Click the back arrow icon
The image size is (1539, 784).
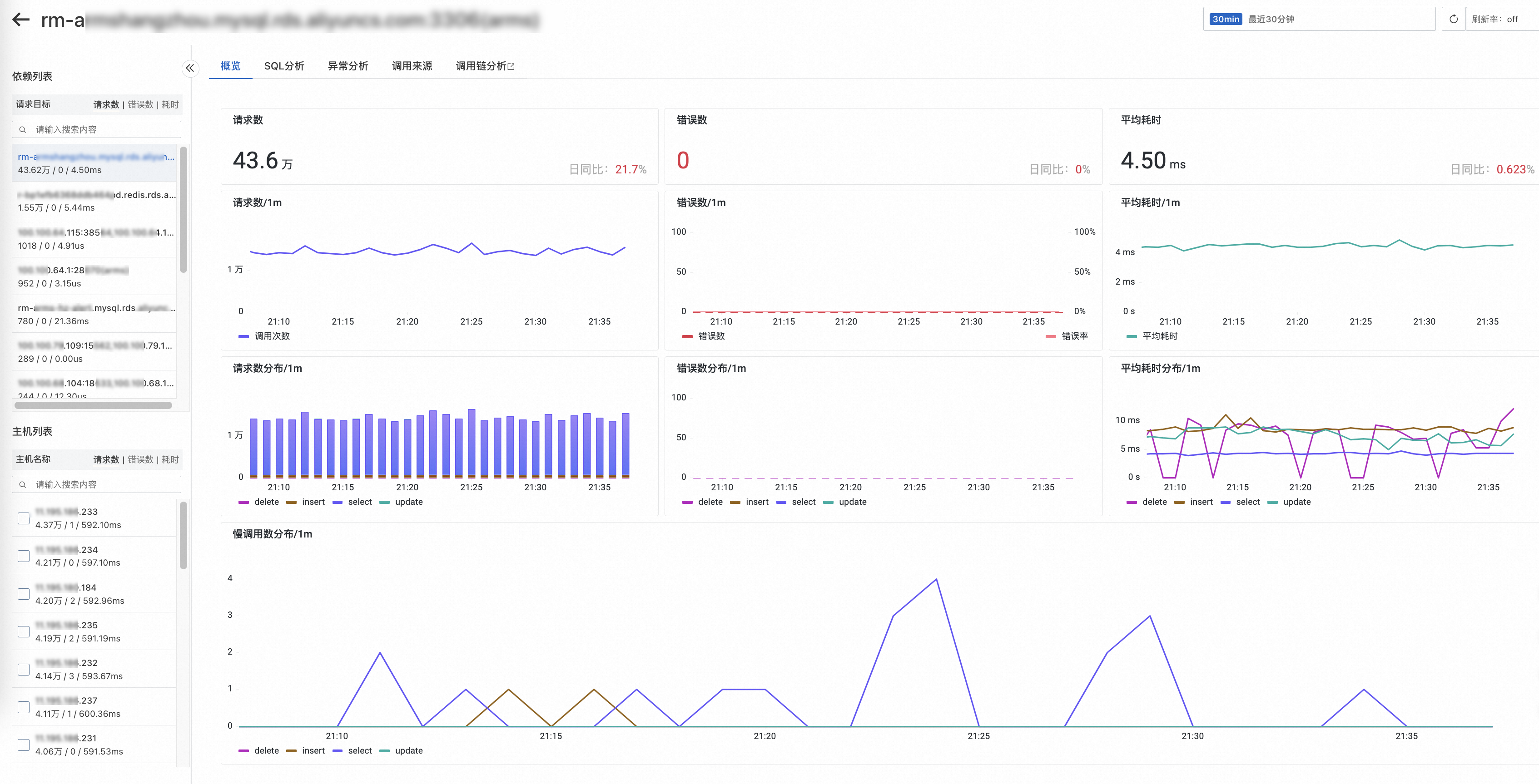coord(21,20)
